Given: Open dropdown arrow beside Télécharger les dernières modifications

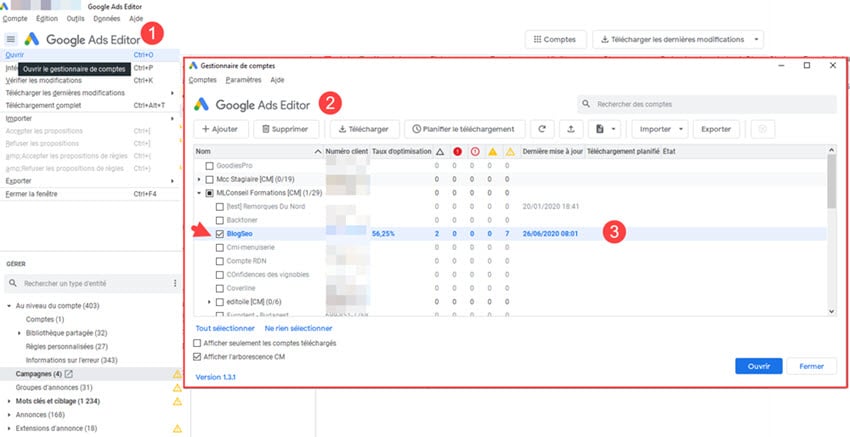Looking at the screenshot, I should coord(756,40).
